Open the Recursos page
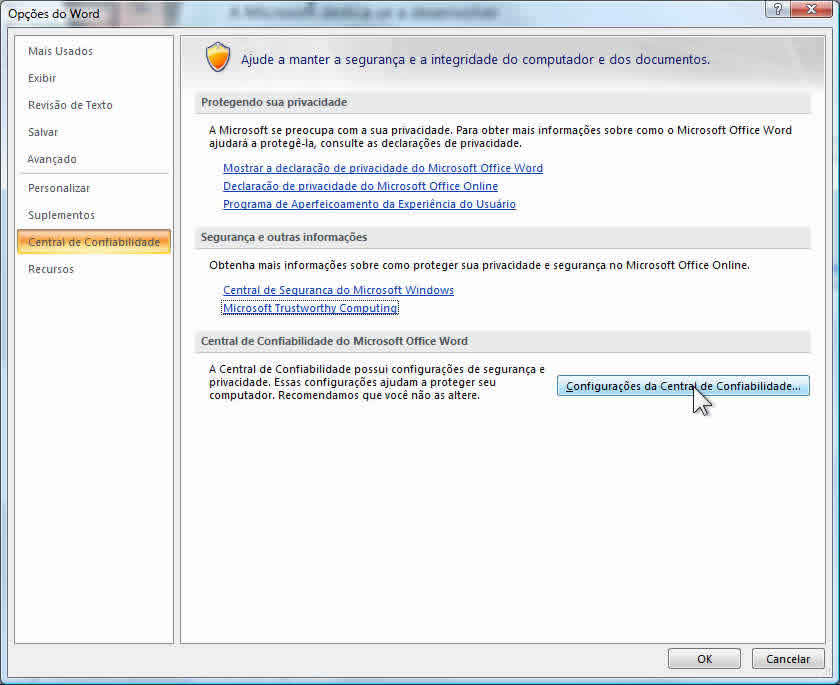Image resolution: width=840 pixels, height=685 pixels. coord(51,269)
